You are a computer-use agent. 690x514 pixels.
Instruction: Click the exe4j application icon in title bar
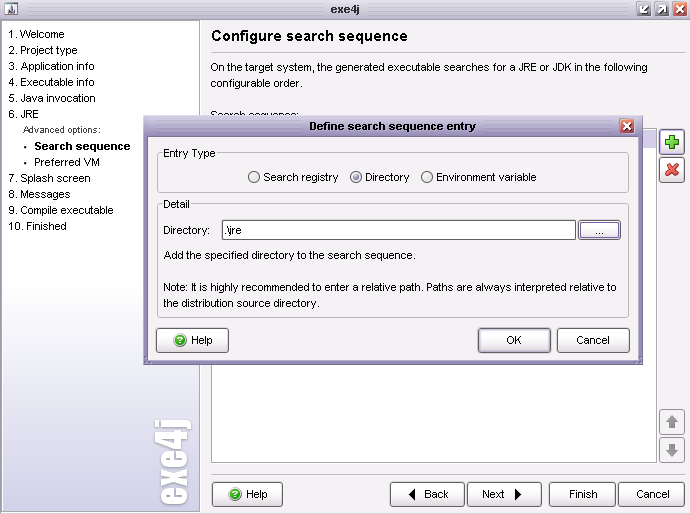tap(12, 9)
